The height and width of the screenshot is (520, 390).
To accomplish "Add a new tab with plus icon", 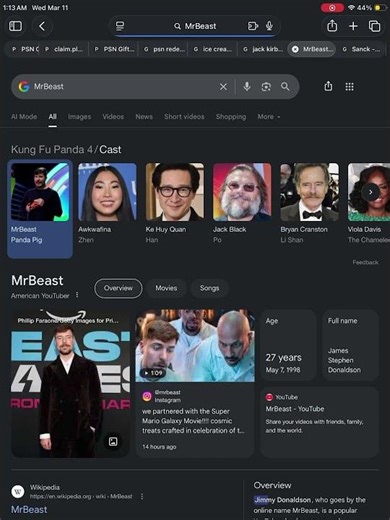I will point(353,26).
